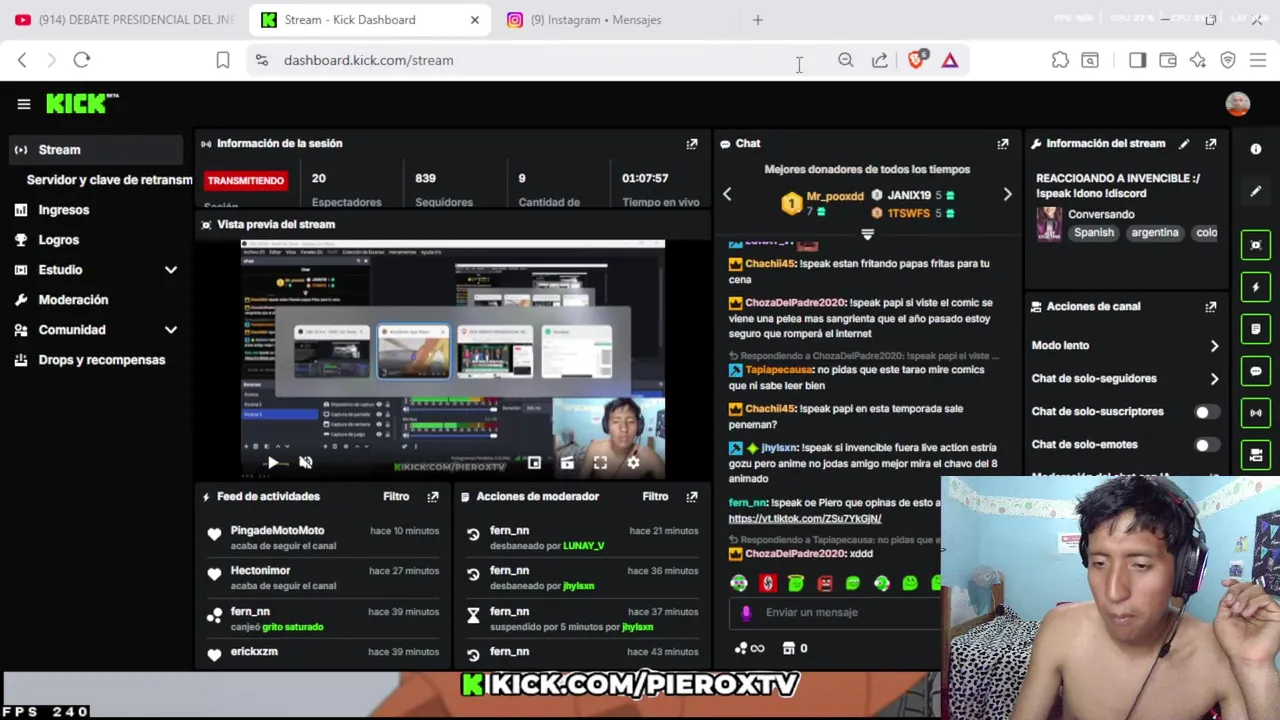The image size is (1280, 720).
Task: Expand the Comunidad sidebar section
Action: 171,330
